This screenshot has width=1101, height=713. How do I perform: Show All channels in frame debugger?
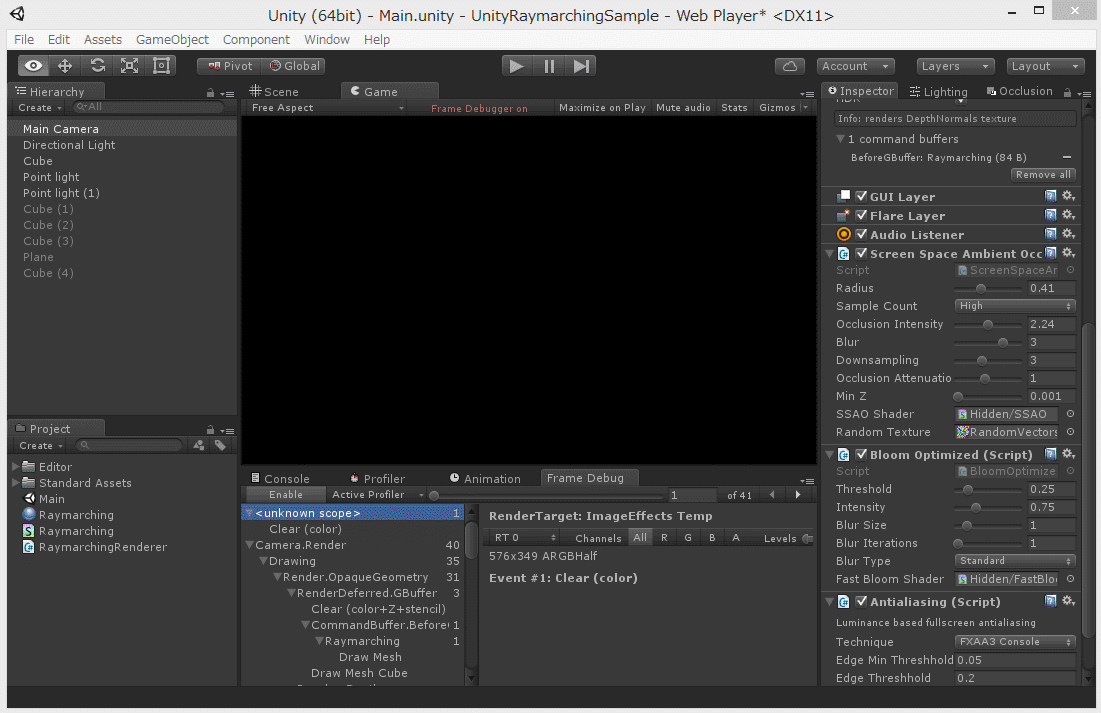pos(640,537)
